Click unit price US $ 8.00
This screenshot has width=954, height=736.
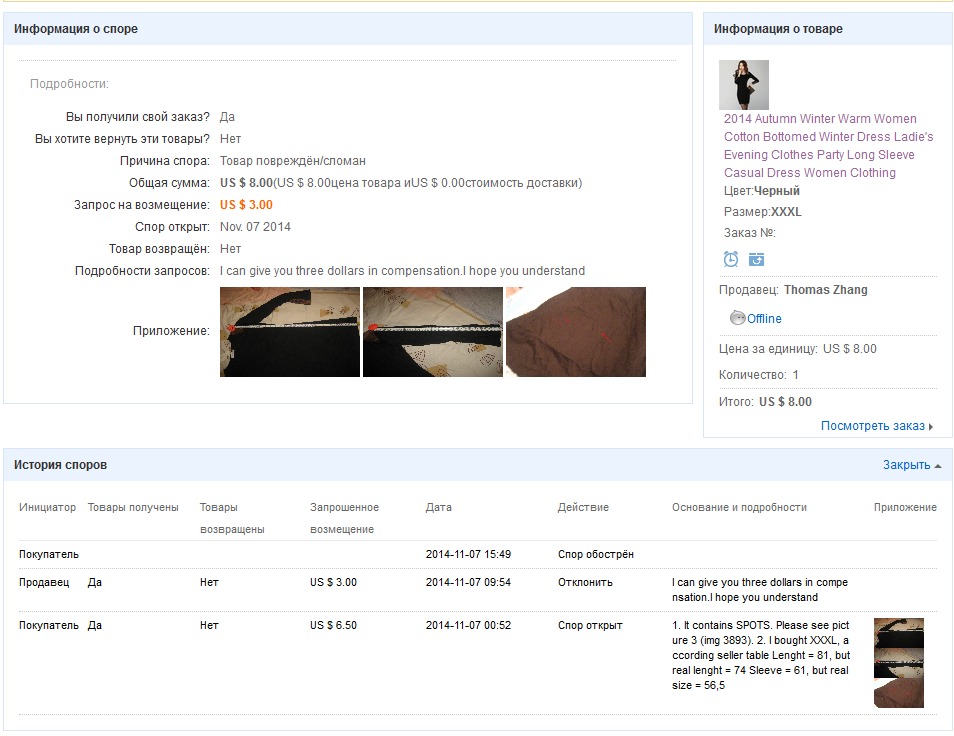[849, 349]
